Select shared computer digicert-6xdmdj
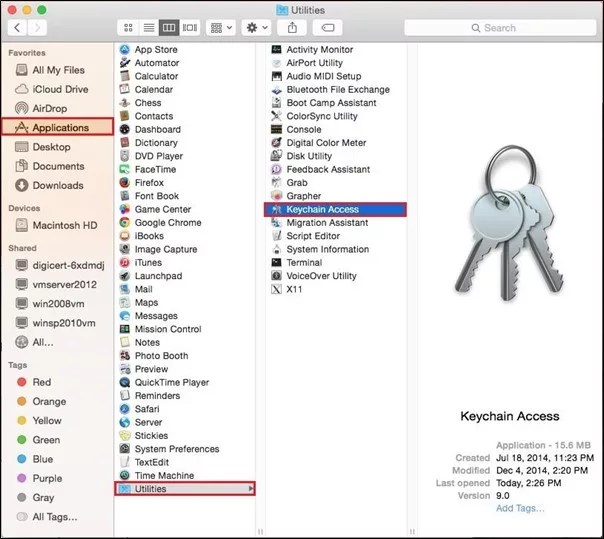The image size is (604, 539). pos(59,265)
